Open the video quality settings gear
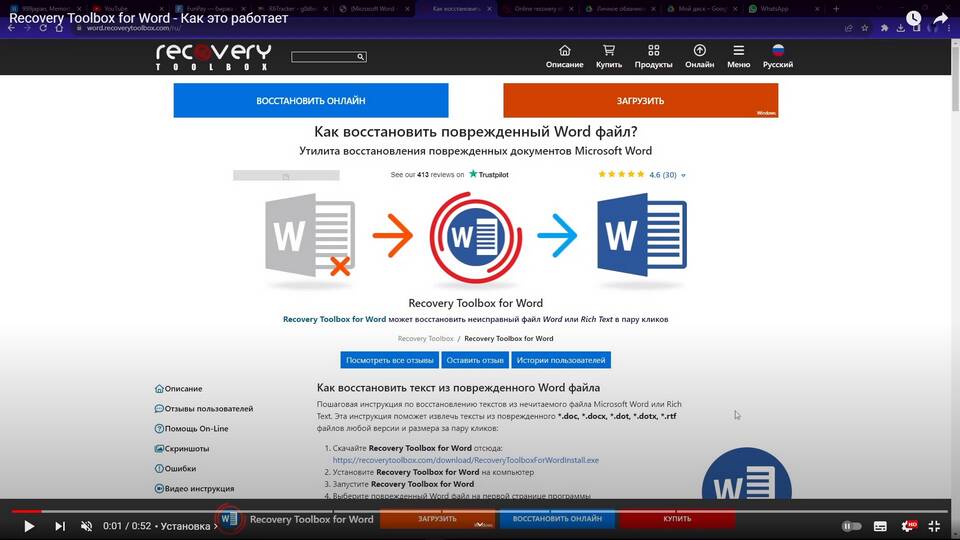This screenshot has height=540, width=960. pos(908,526)
